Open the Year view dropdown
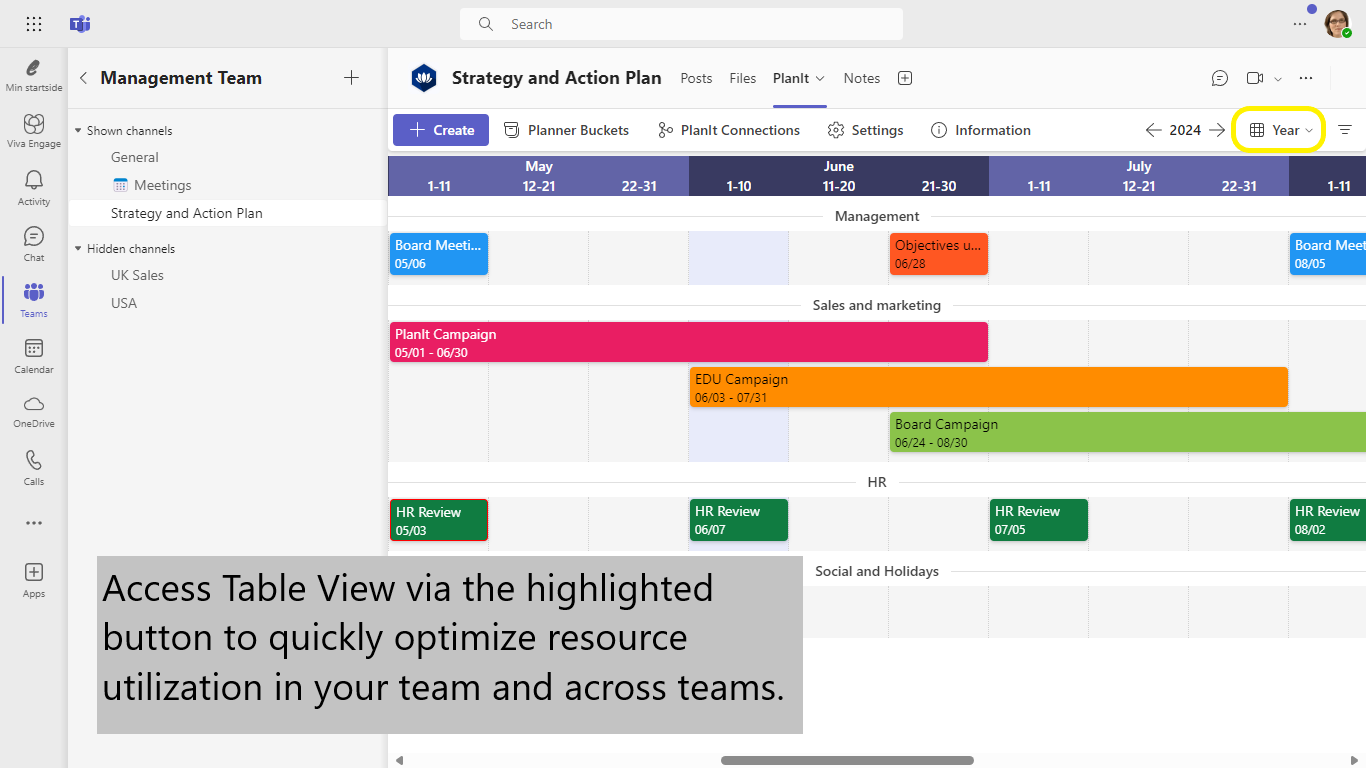 pos(1280,130)
